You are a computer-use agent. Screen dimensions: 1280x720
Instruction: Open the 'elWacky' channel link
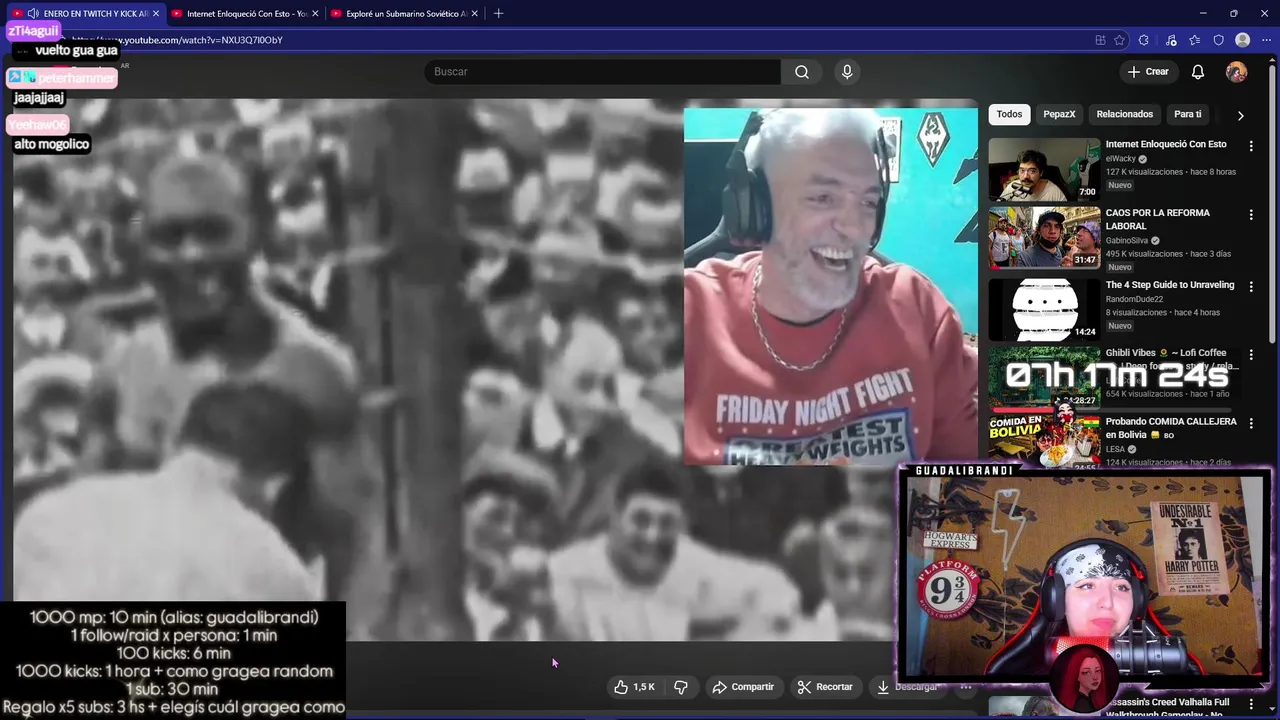coord(1121,158)
